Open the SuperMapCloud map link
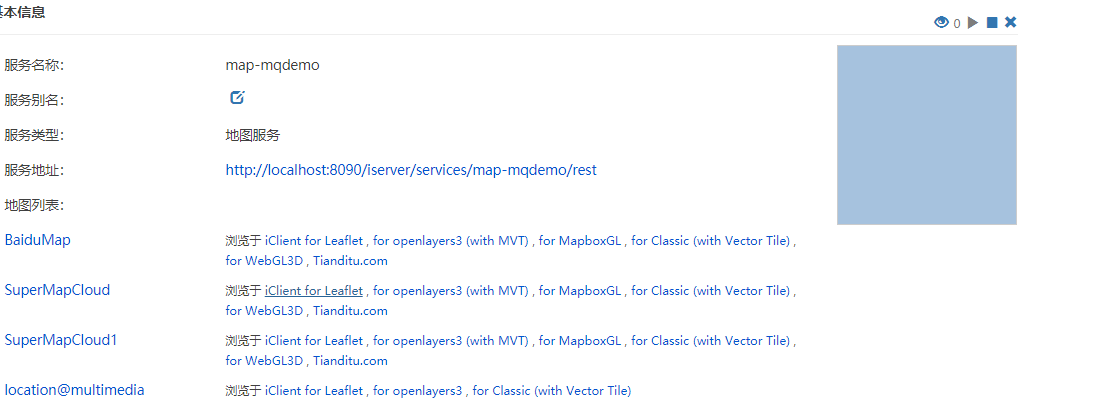Viewport: 1109px width, 414px height. [x=57, y=289]
